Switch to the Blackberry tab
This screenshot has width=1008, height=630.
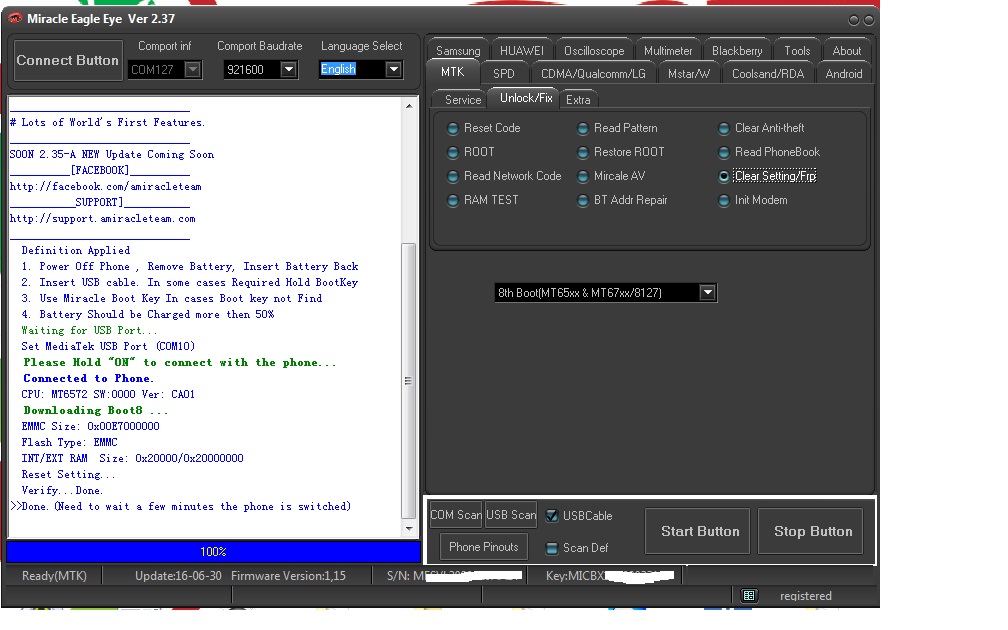click(737, 50)
